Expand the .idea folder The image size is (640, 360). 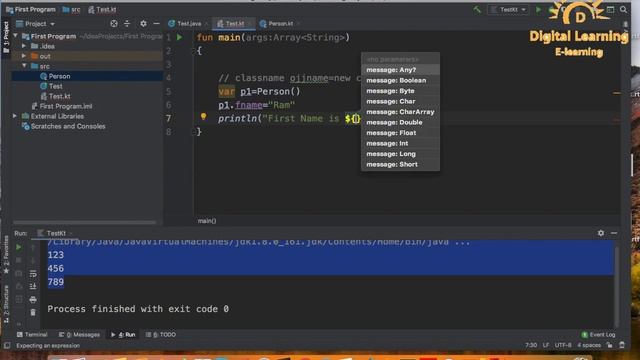coord(24,46)
